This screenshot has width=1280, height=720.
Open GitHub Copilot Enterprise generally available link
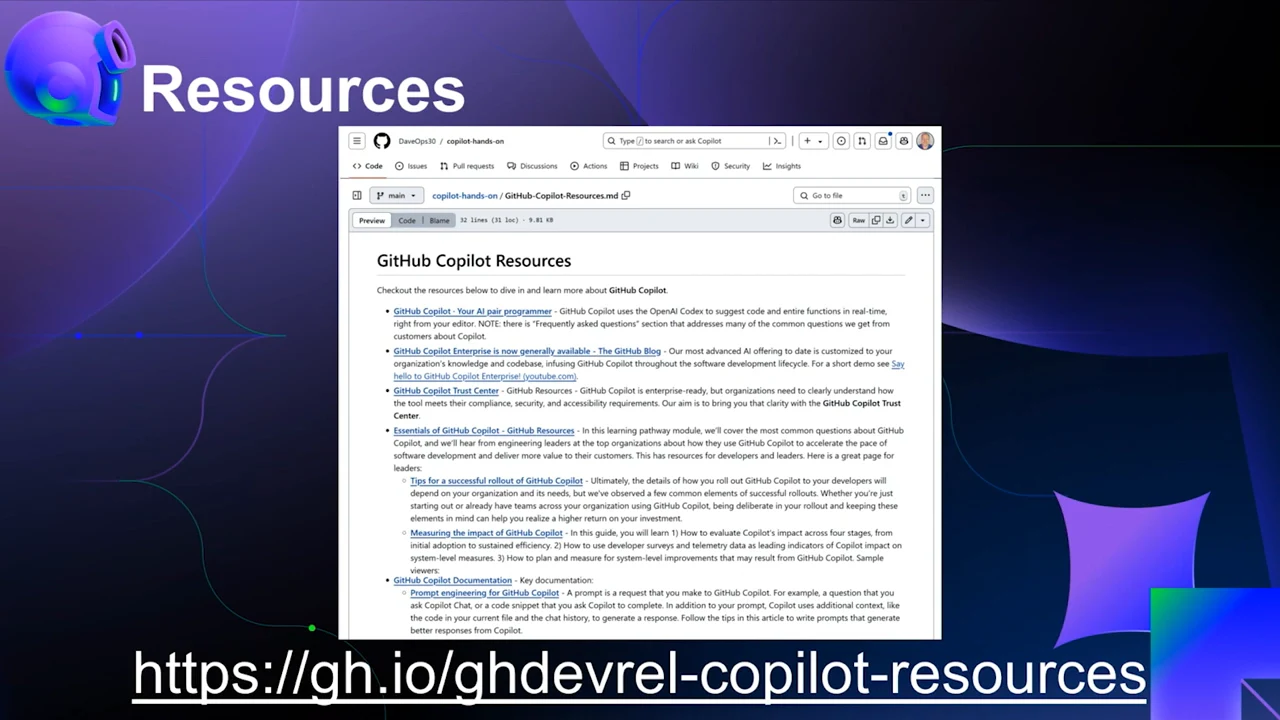pos(527,351)
